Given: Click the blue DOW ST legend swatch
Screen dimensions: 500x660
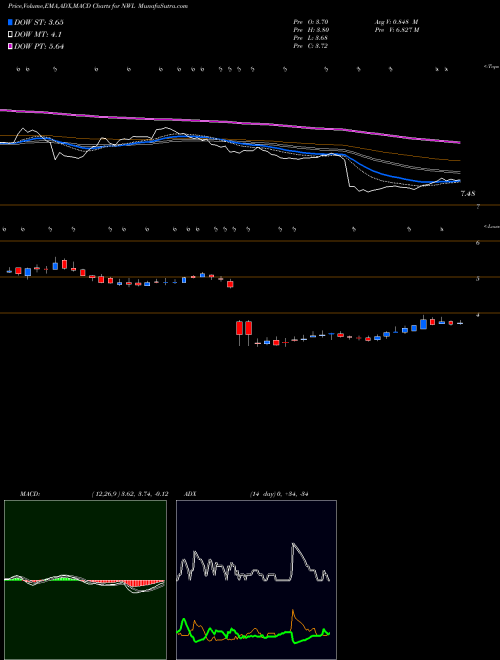Looking at the screenshot, I should [11, 22].
